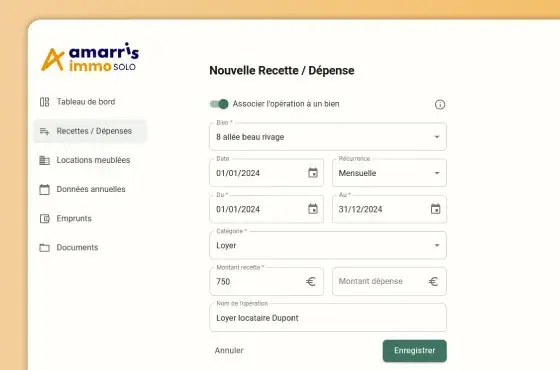Click the info icon beside Associer l'opération
This screenshot has height=370, width=560.
coord(440,104)
